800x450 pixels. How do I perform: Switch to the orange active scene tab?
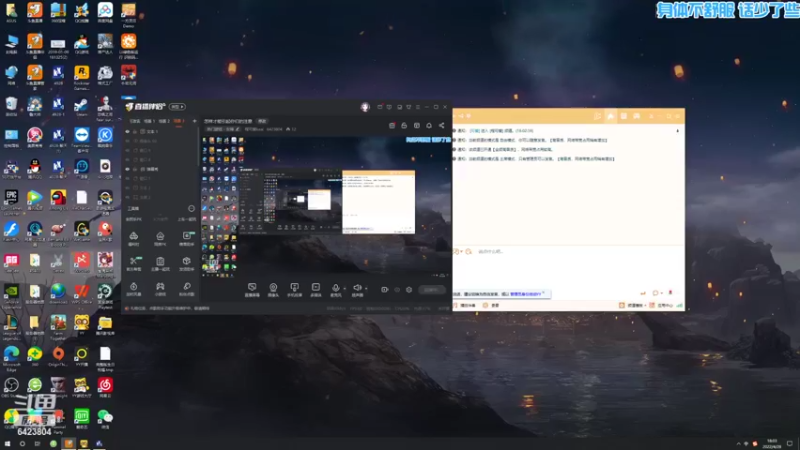click(179, 121)
